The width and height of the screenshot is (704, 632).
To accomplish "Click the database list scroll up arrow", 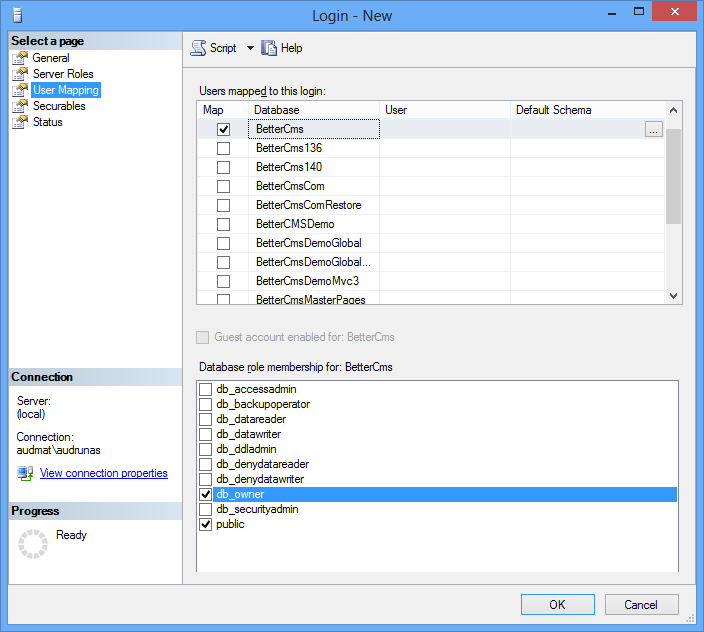I will point(673,110).
